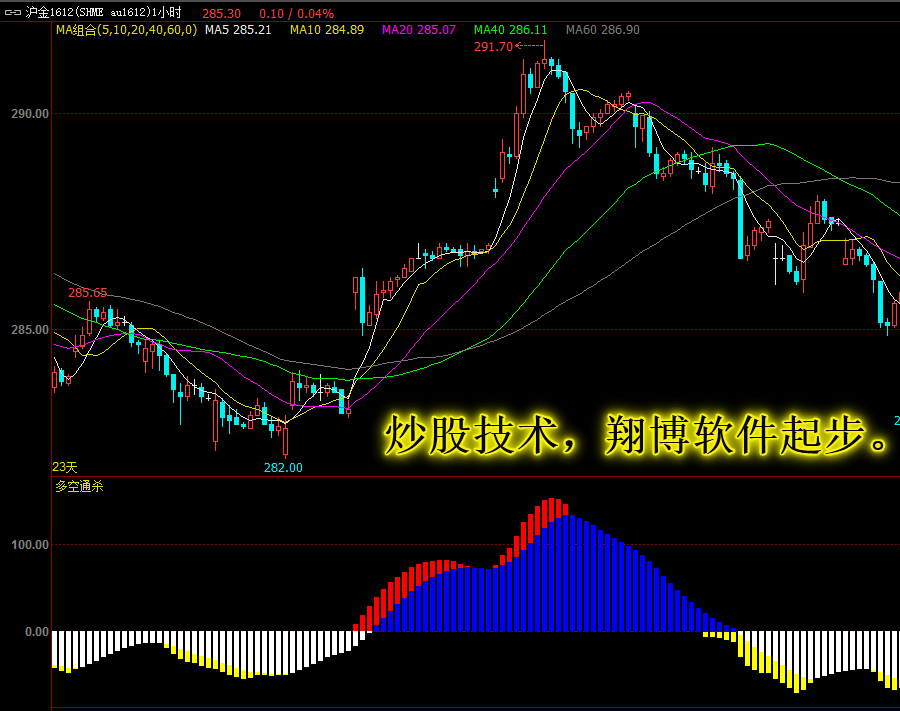Viewport: 900px width, 711px height.
Task: Select the MA10 284.89 label
Action: tap(327, 30)
